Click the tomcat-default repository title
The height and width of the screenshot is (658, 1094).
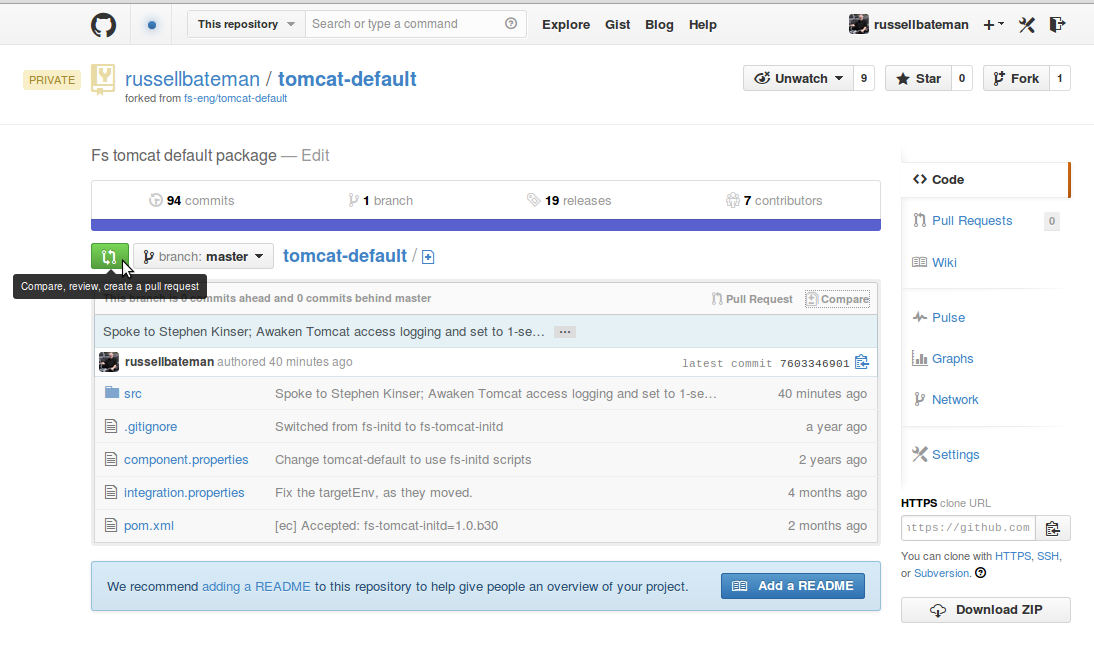click(347, 79)
